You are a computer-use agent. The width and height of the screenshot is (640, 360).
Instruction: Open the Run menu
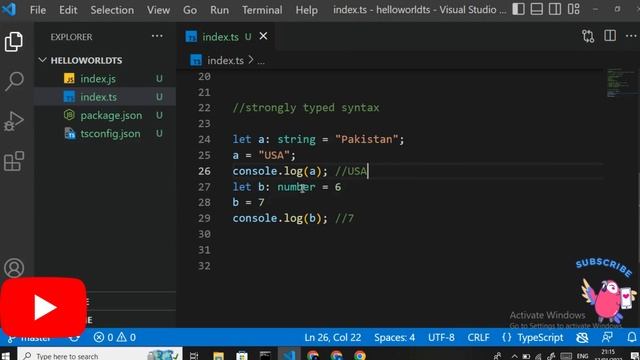click(x=219, y=10)
